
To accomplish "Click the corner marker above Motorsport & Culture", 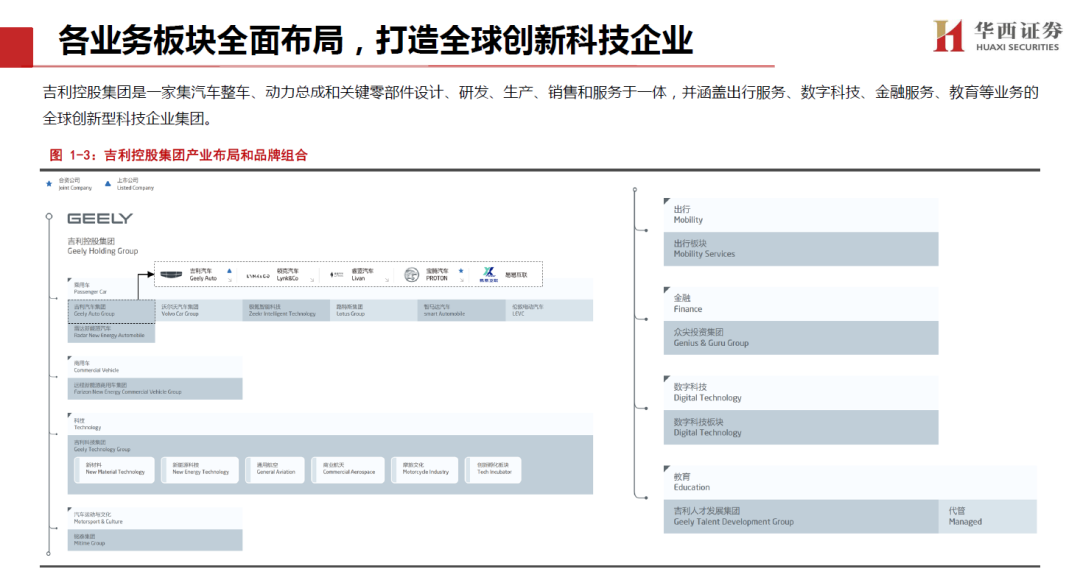I will 70,510.
